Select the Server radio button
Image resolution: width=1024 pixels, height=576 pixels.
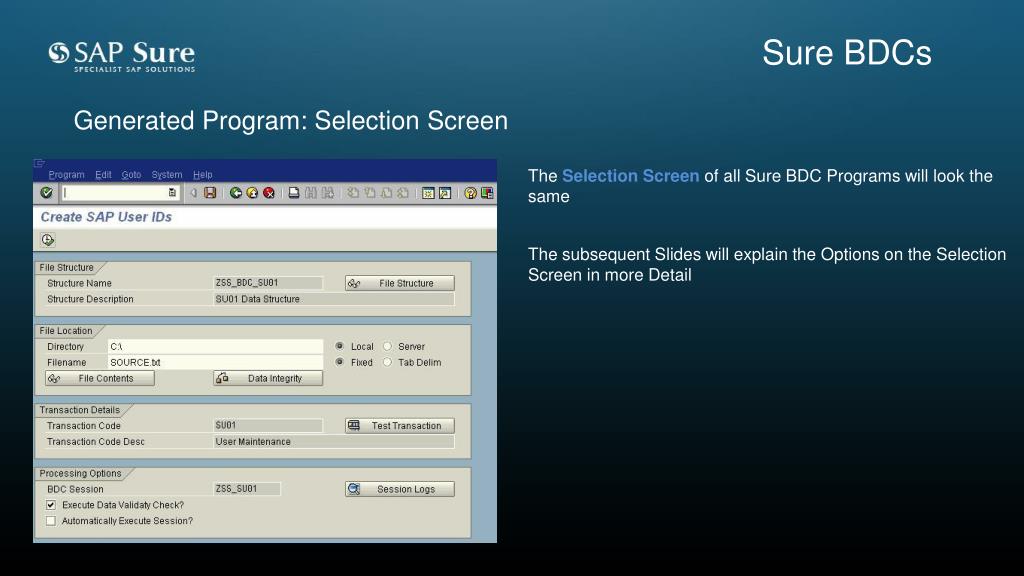387,346
